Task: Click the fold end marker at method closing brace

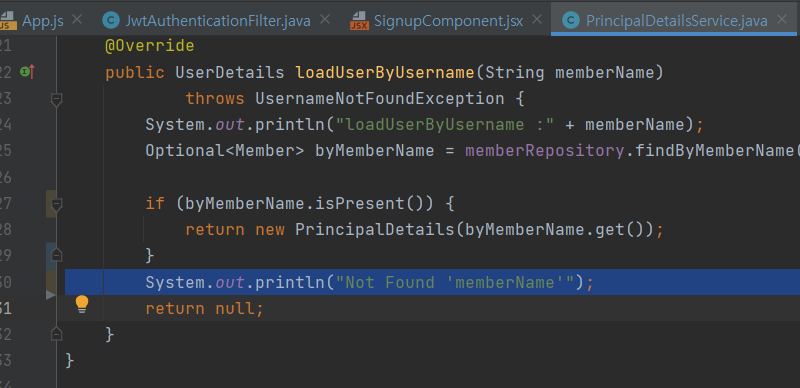Action: click(57, 334)
